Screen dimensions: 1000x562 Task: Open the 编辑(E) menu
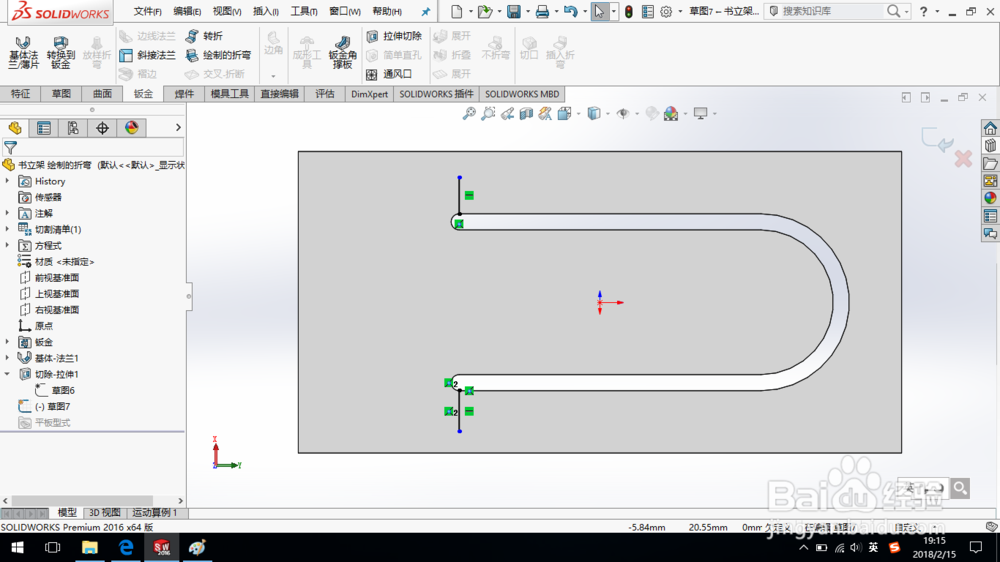pyautogui.click(x=187, y=11)
